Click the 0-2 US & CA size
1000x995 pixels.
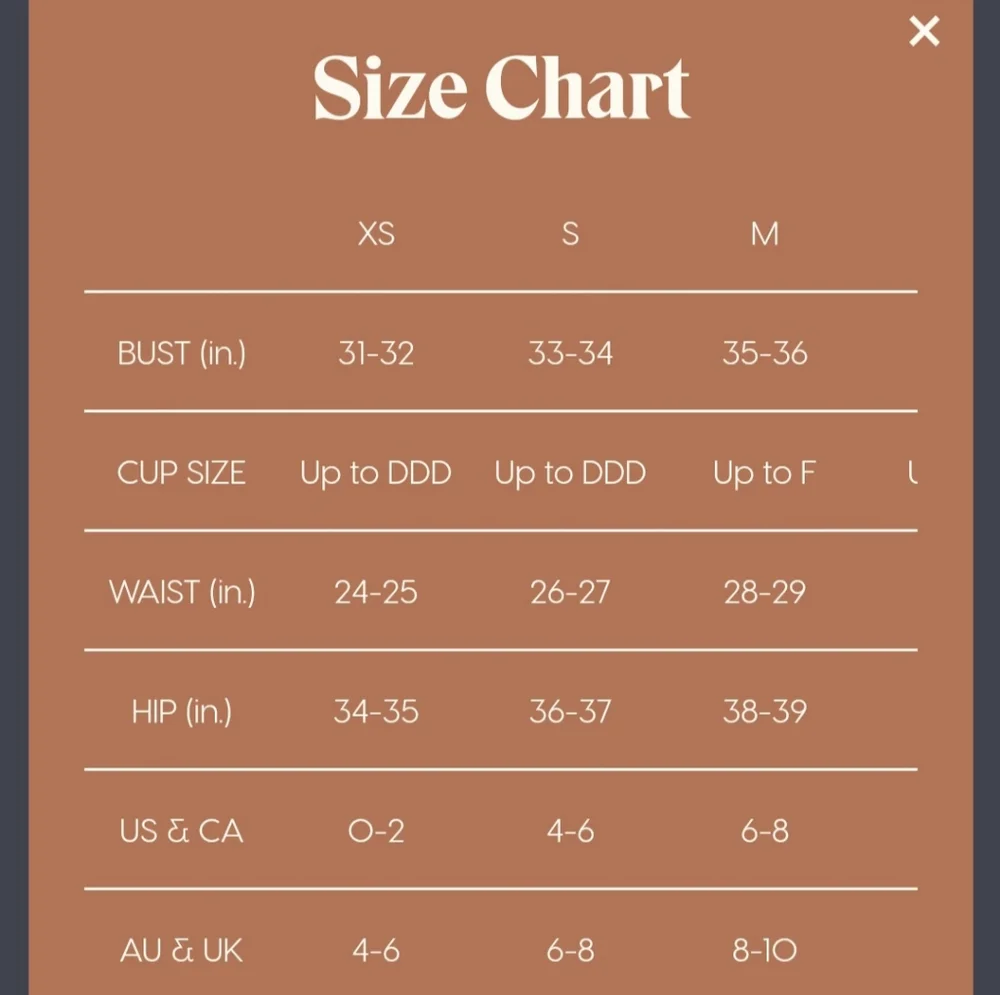pos(376,831)
